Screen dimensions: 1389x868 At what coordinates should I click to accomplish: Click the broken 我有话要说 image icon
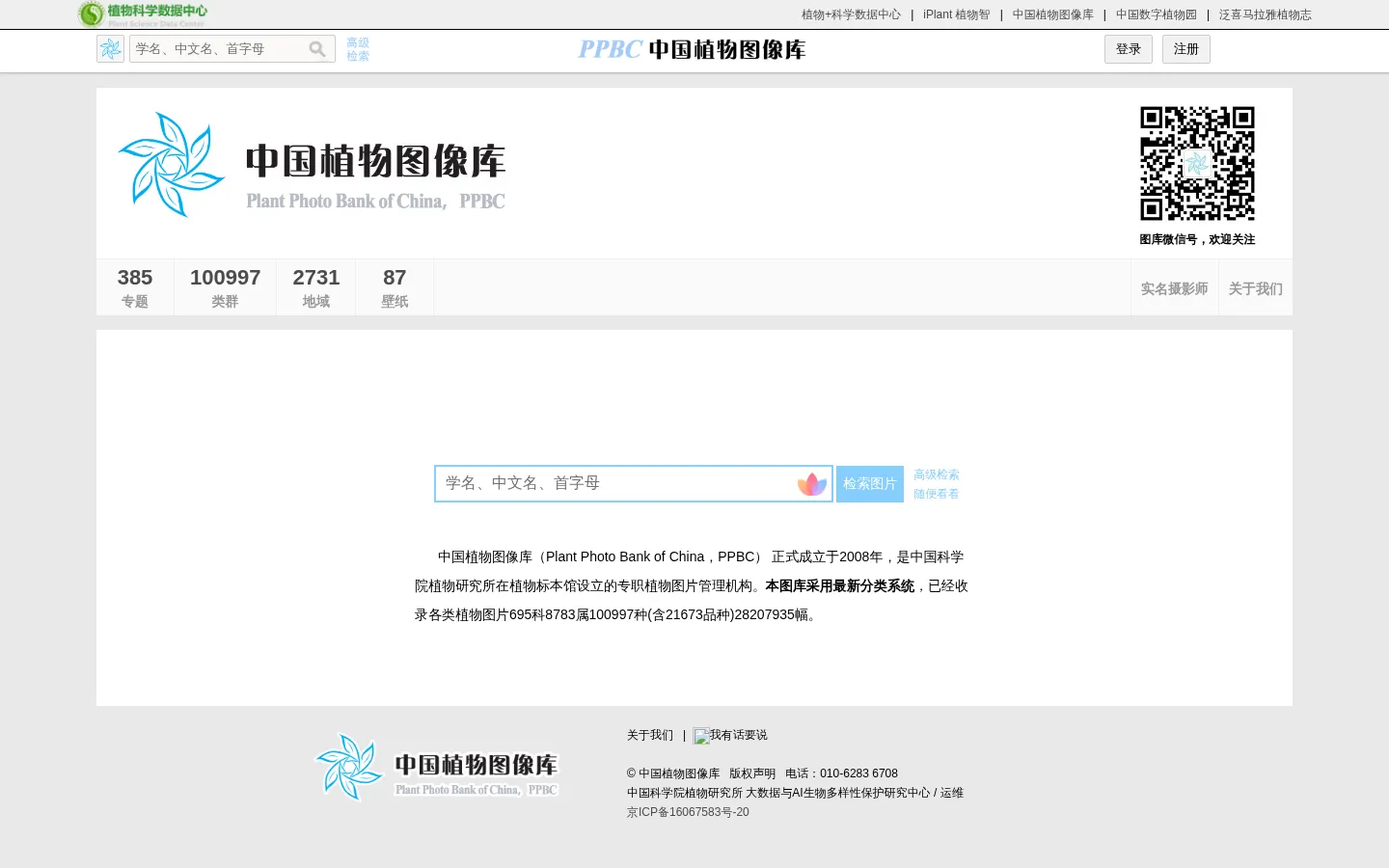[x=701, y=736]
